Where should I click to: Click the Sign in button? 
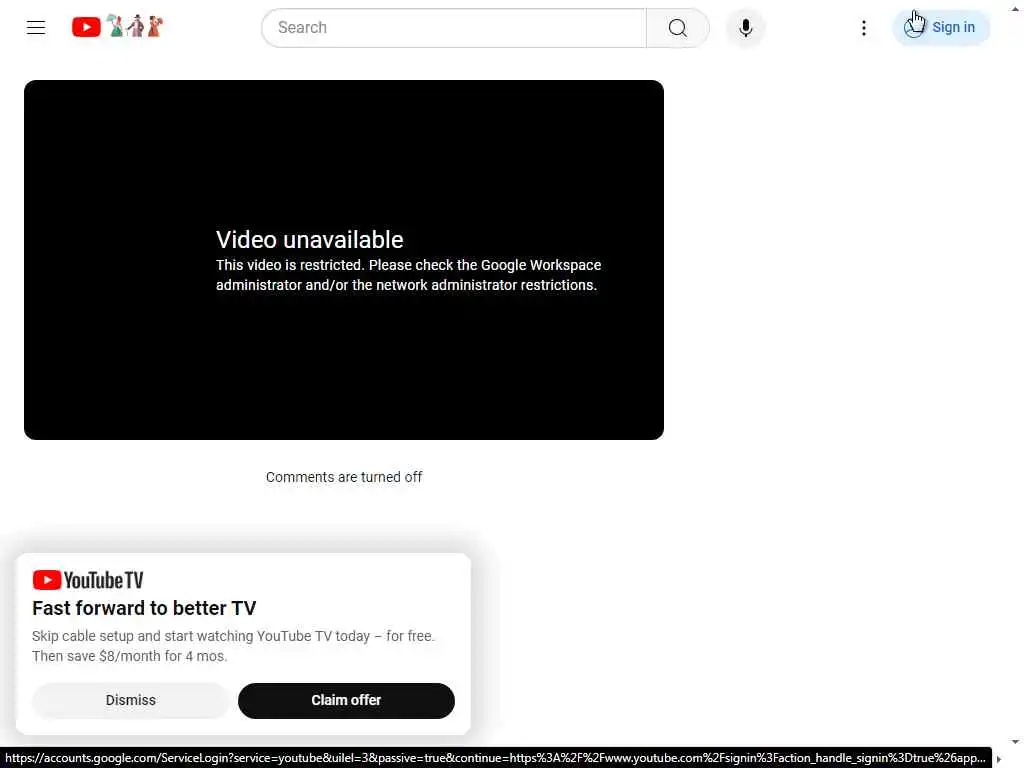(x=941, y=27)
